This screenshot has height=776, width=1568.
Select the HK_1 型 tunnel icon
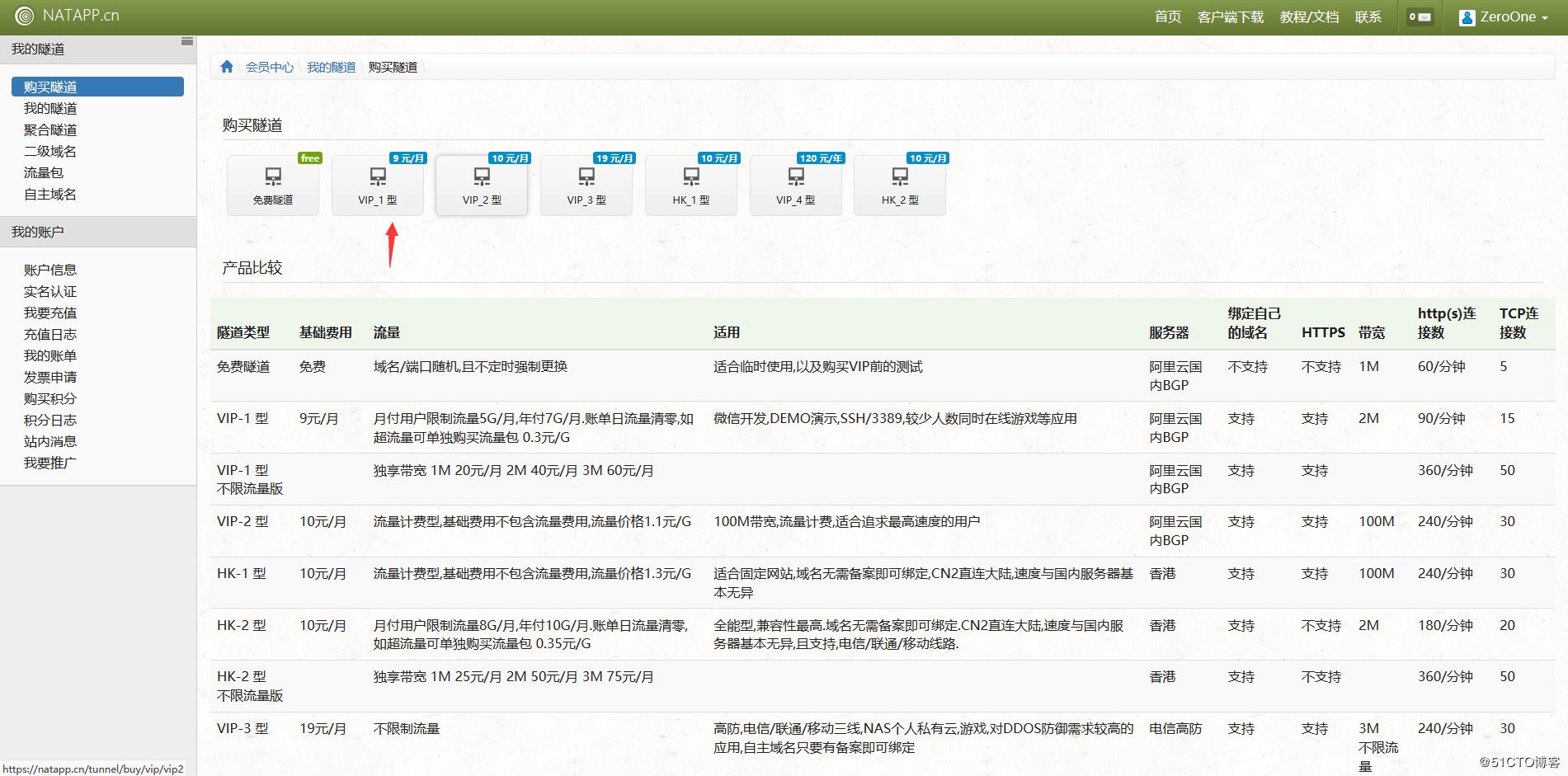pos(690,176)
